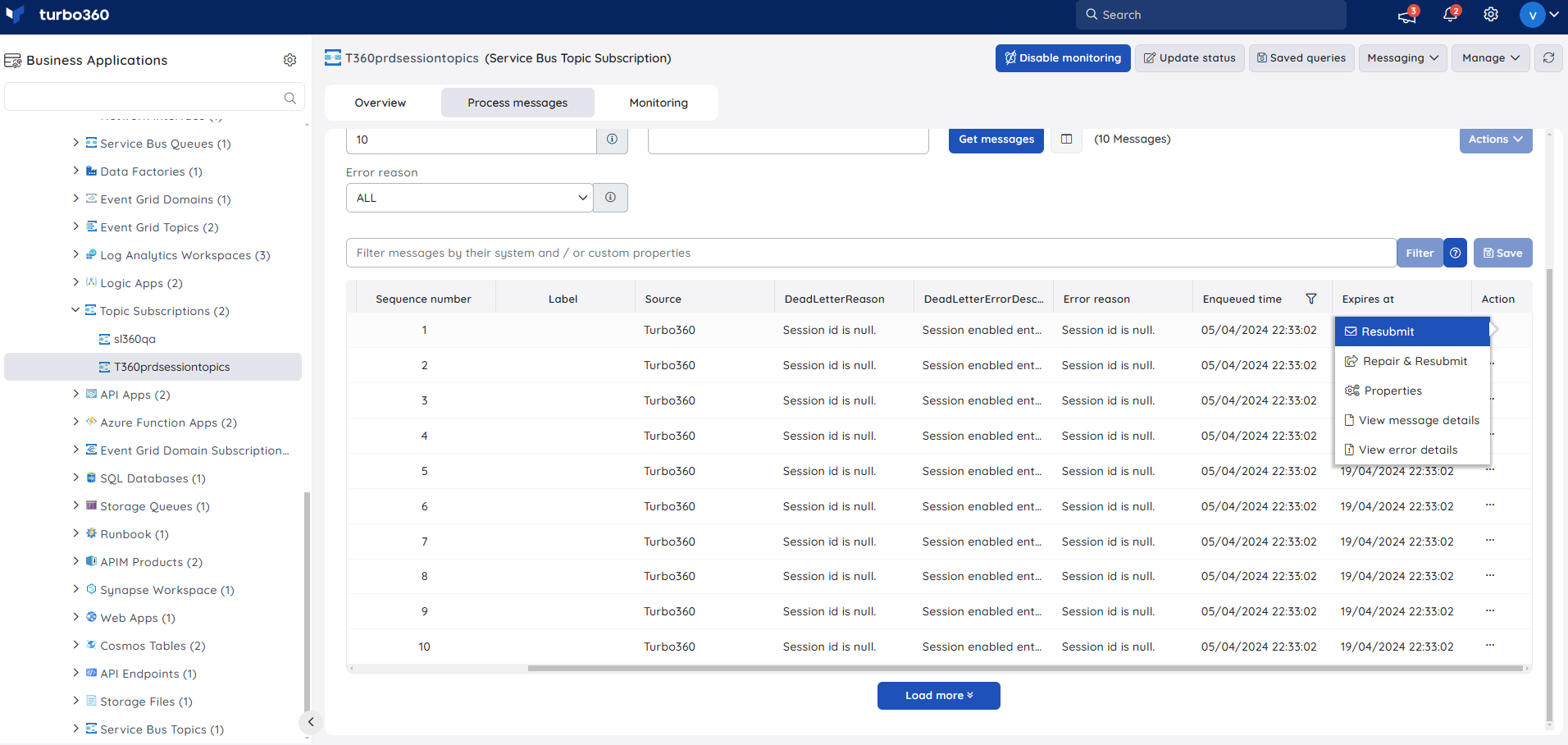Collapse Topic Subscriptions (2) node

click(75, 310)
